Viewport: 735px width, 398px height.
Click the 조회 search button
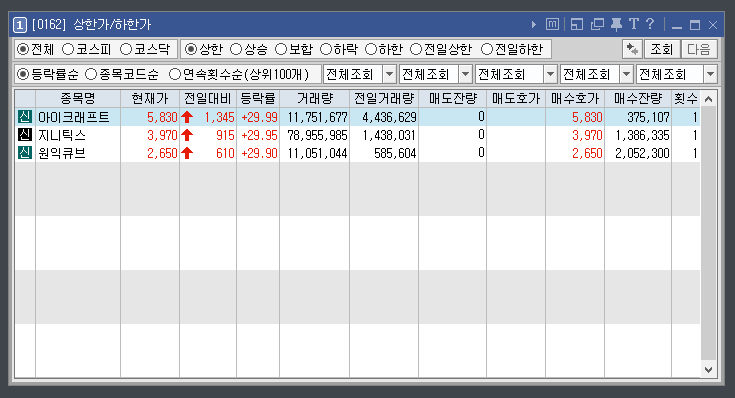661,49
